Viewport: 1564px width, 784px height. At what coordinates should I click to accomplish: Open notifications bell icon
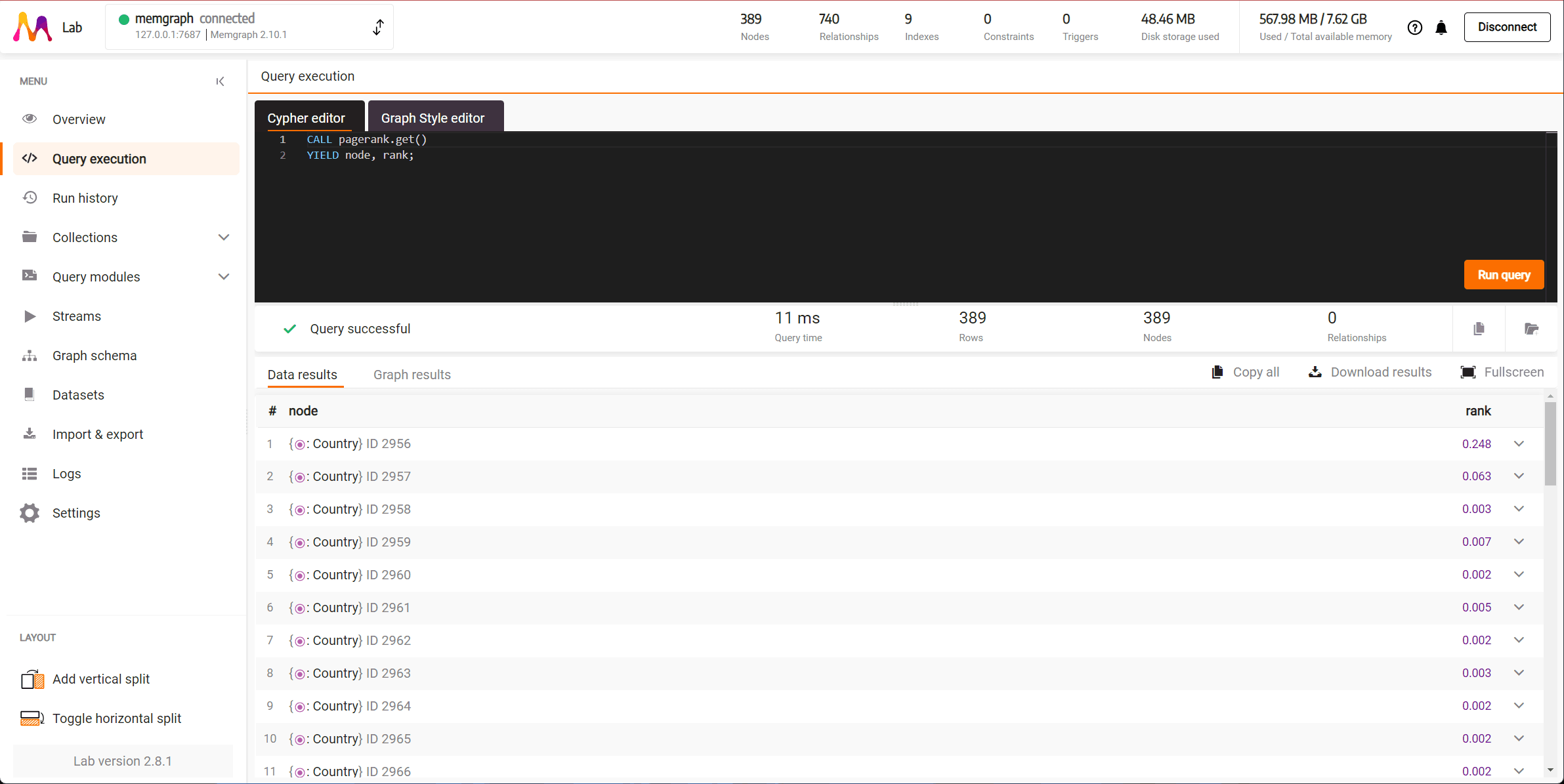1441,28
